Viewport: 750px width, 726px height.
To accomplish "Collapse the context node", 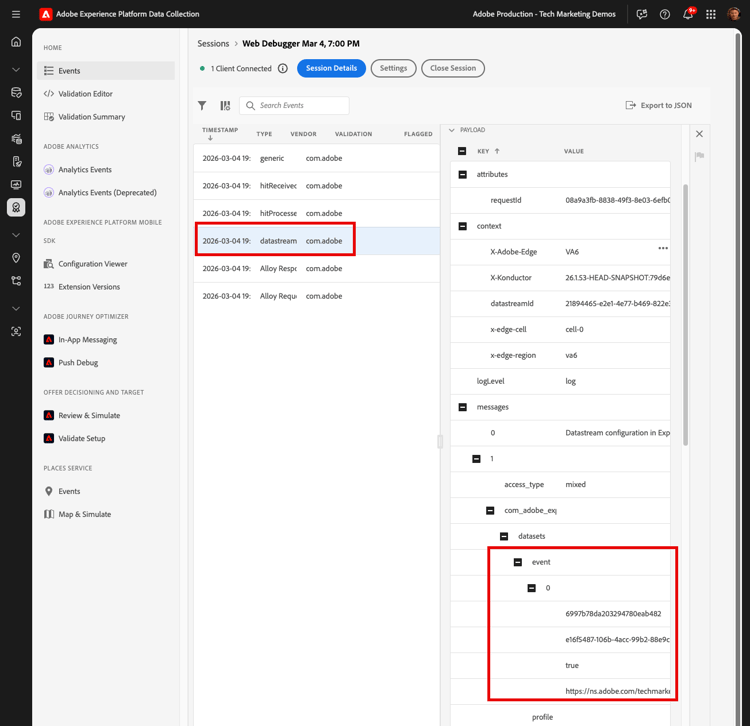I will click(463, 226).
